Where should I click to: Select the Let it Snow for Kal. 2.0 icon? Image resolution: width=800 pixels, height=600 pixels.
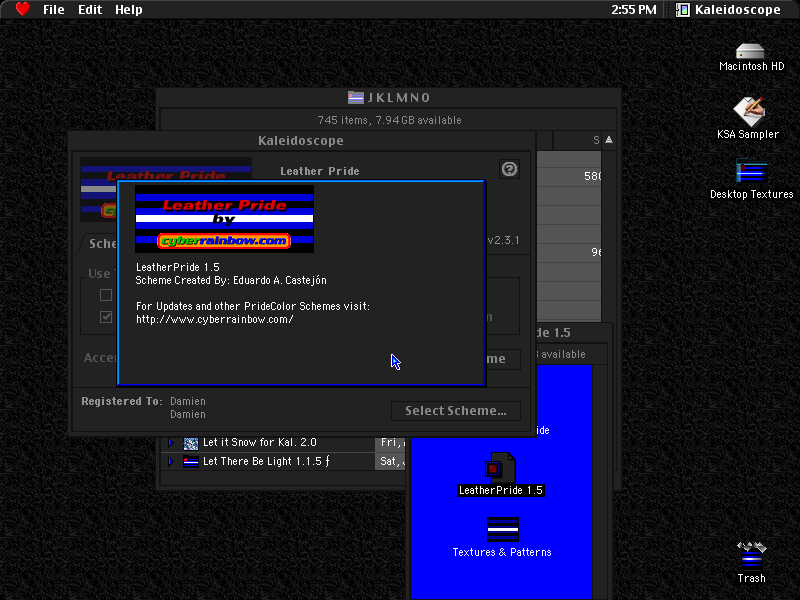tap(191, 443)
